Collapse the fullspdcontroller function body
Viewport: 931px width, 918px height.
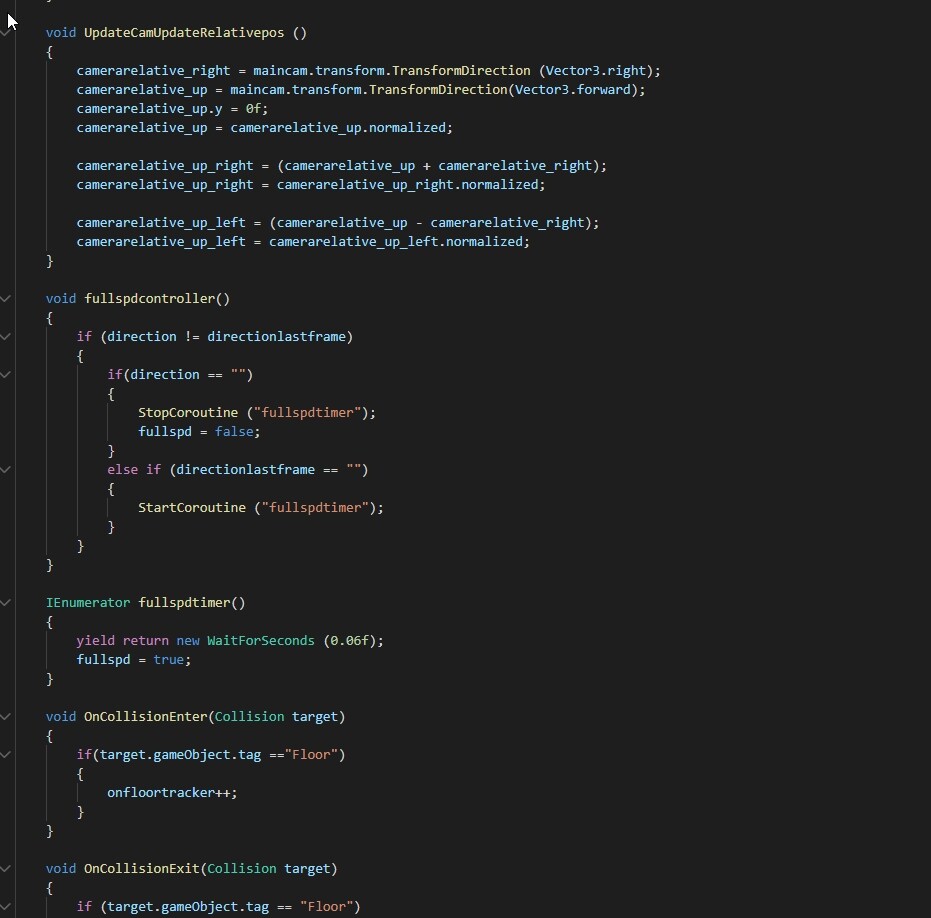point(7,298)
